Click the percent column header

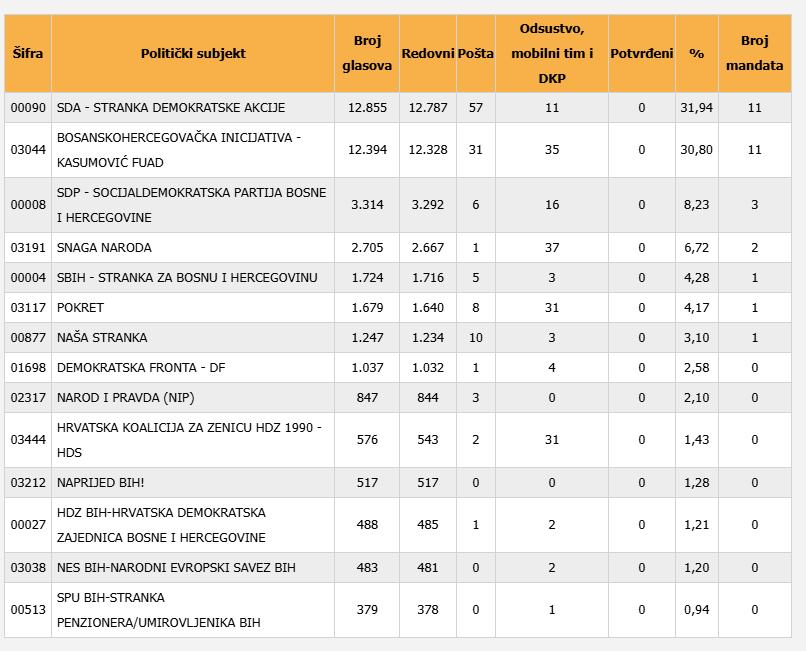[696, 54]
